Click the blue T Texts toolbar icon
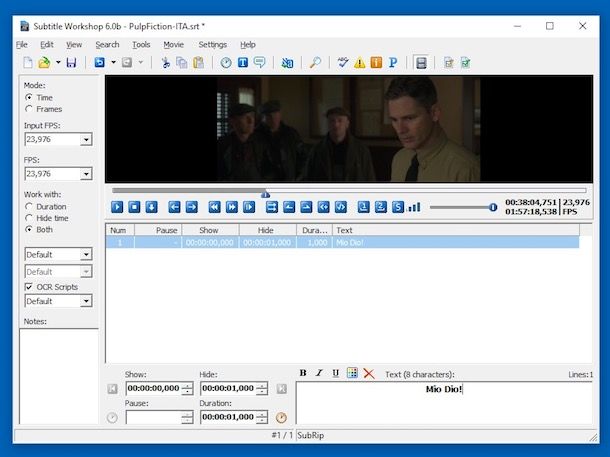 pos(243,62)
